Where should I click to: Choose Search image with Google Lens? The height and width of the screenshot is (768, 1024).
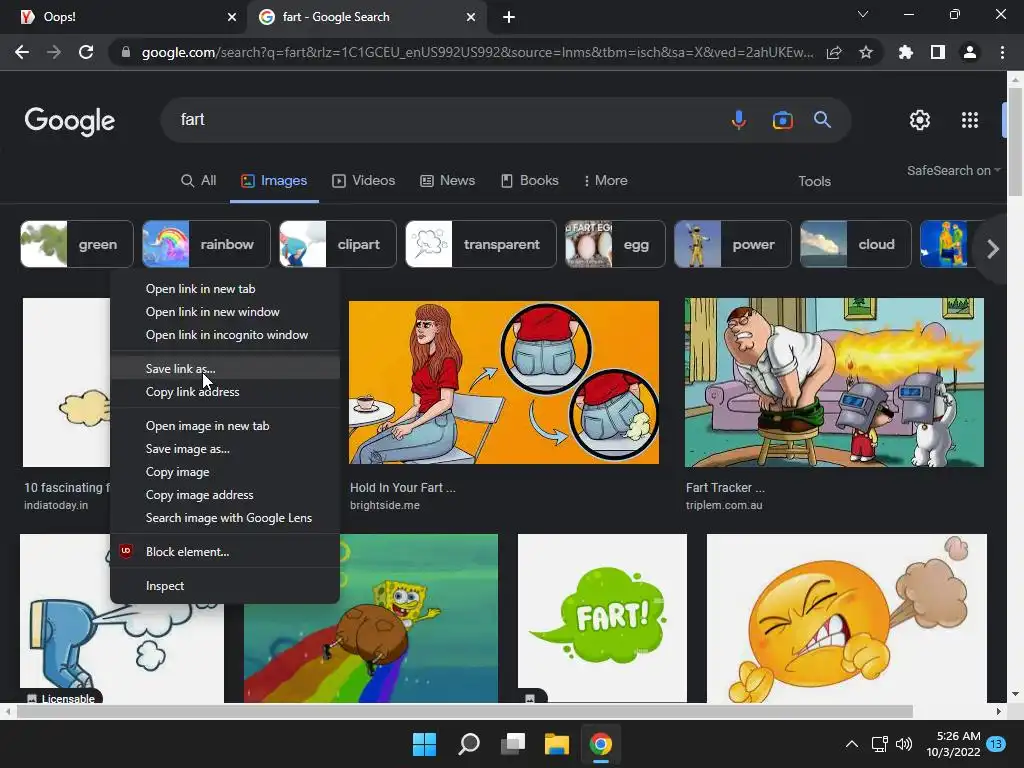[225, 518]
